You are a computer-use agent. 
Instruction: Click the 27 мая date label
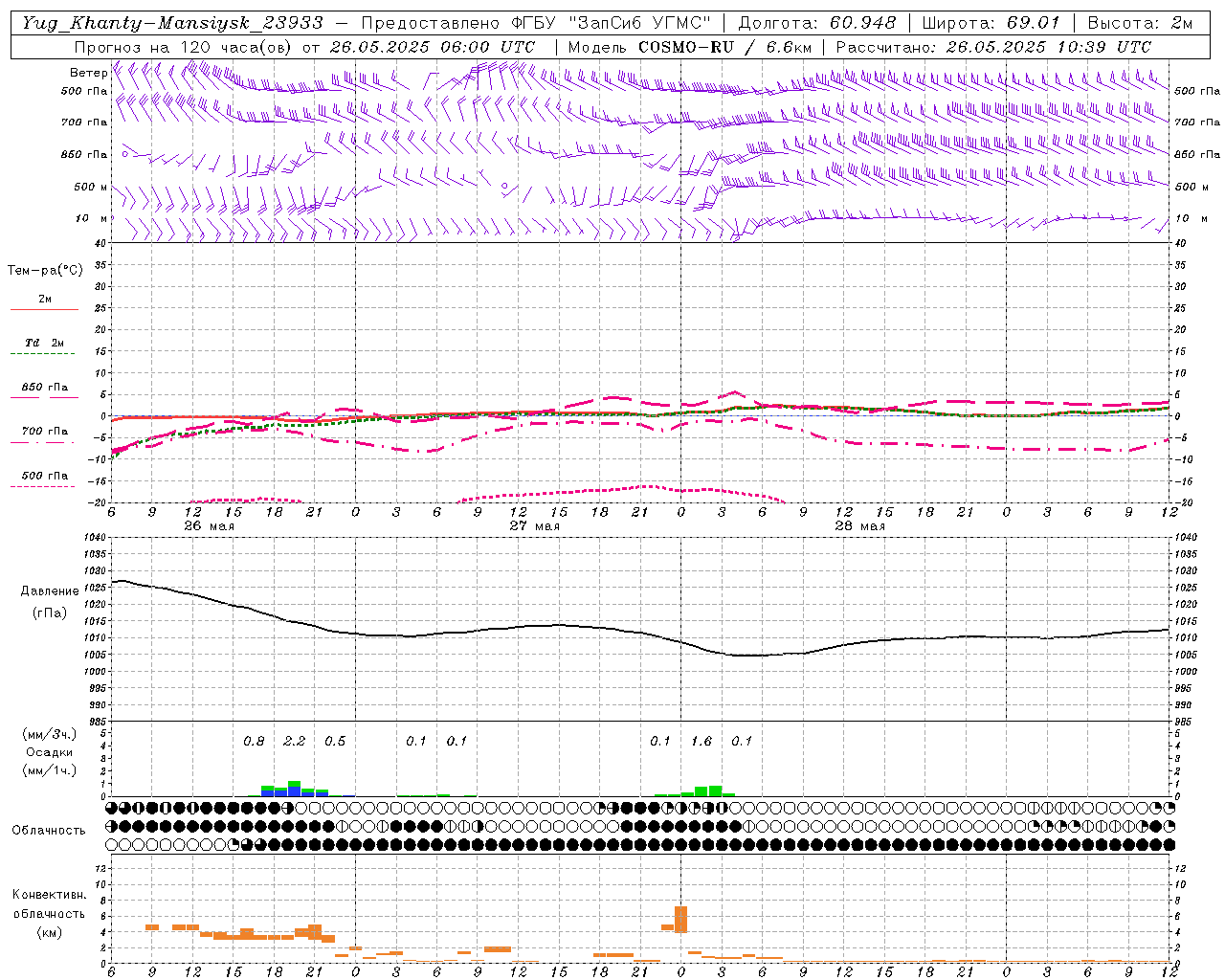[534, 526]
